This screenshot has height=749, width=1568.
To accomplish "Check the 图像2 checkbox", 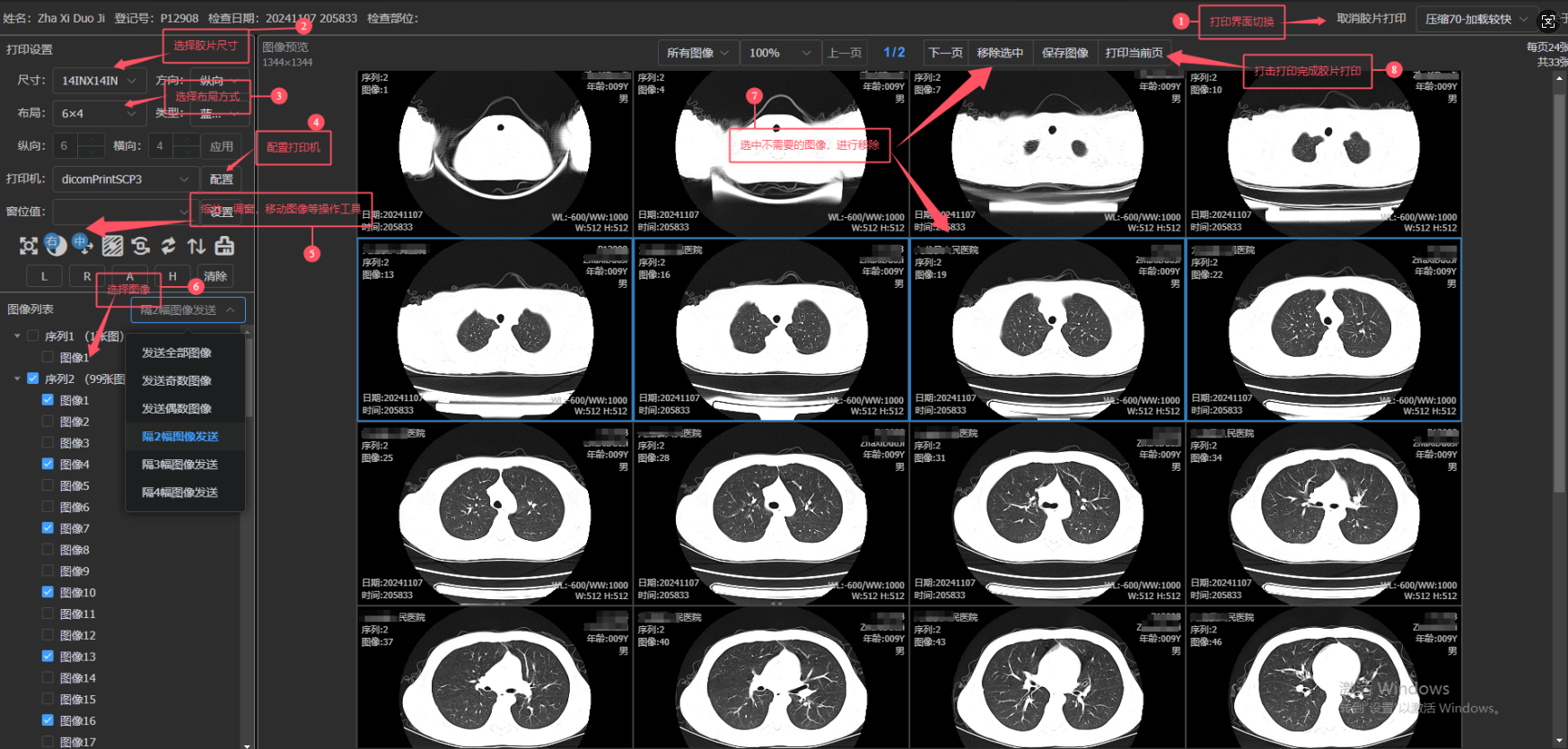I will [x=48, y=422].
